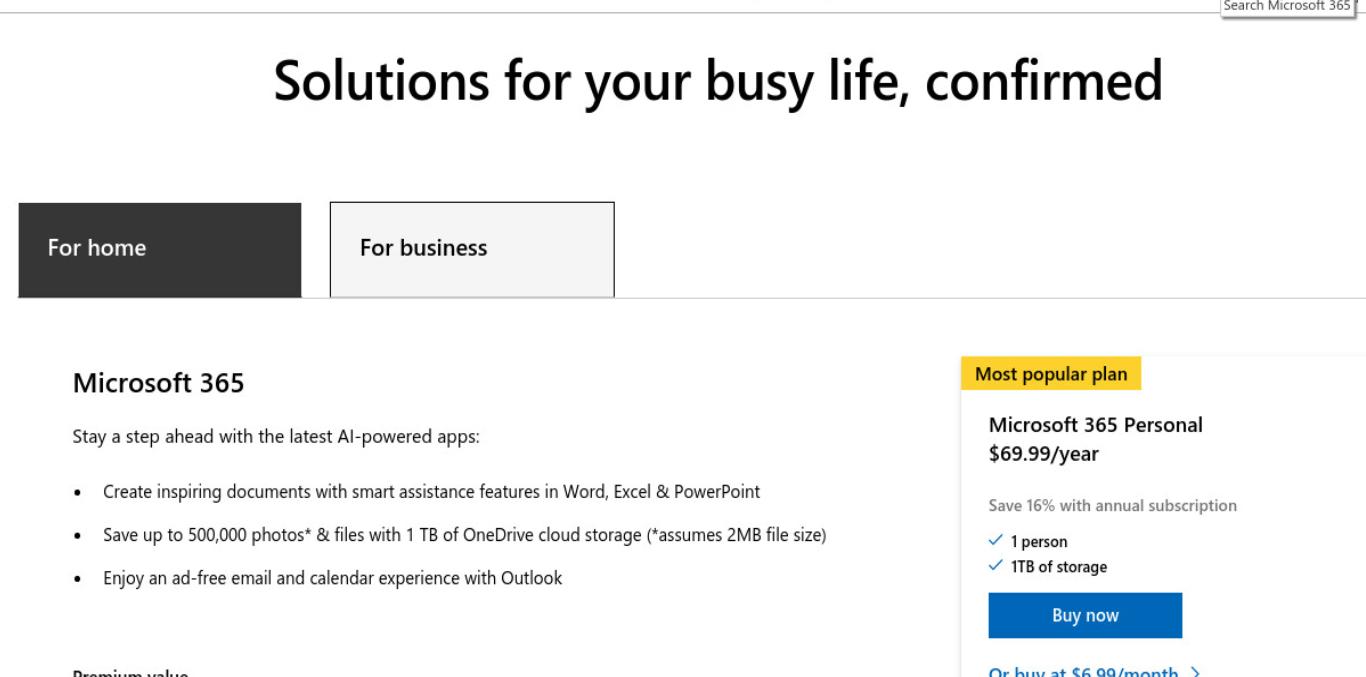Click the 1 person feature text
This screenshot has width=1366, height=677.
[x=1039, y=542]
